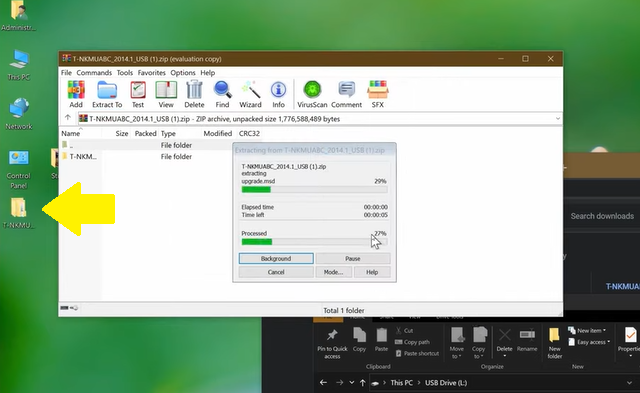Click This PC breadcrumb in Explorer
The width and height of the screenshot is (640, 393).
[401, 383]
